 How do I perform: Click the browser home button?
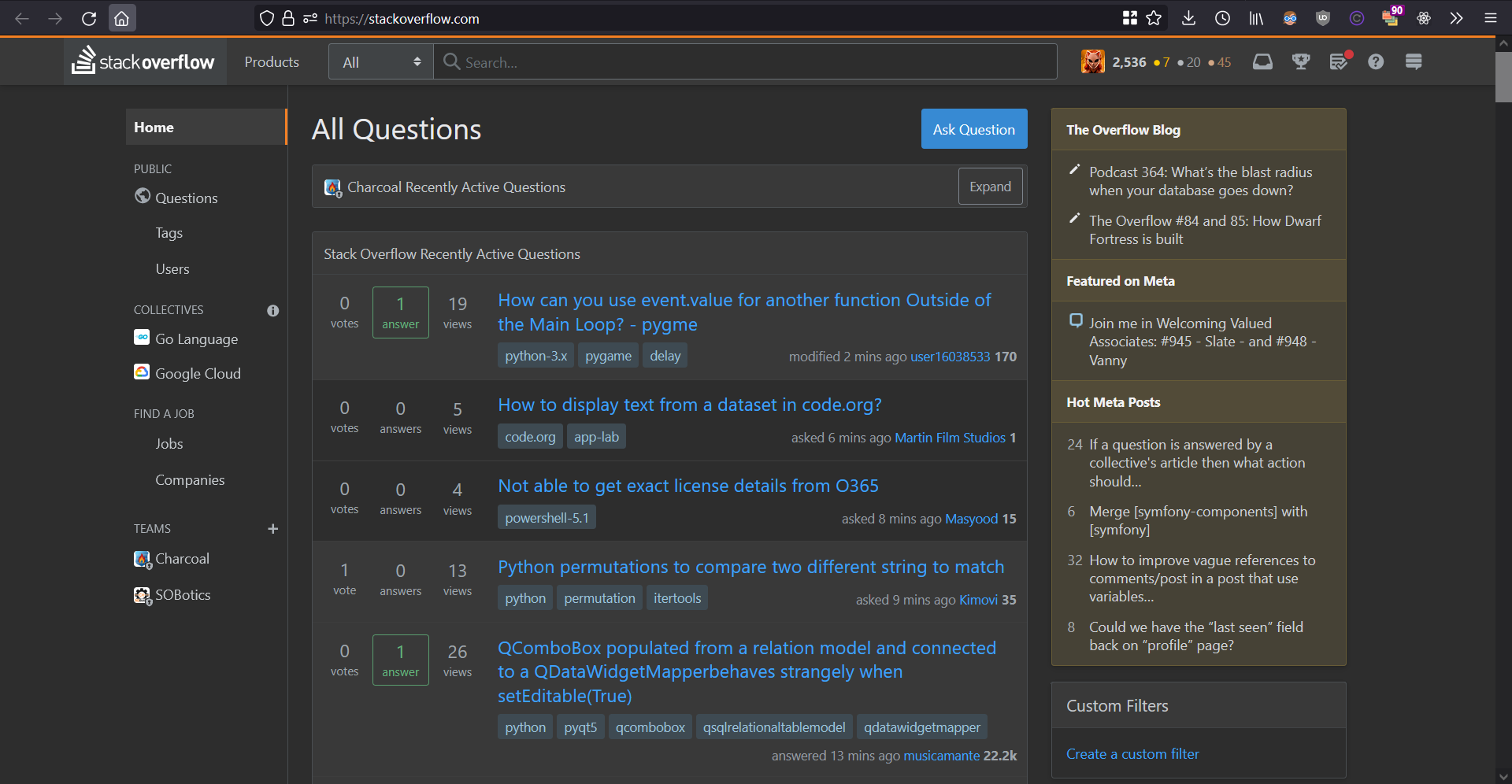(122, 18)
